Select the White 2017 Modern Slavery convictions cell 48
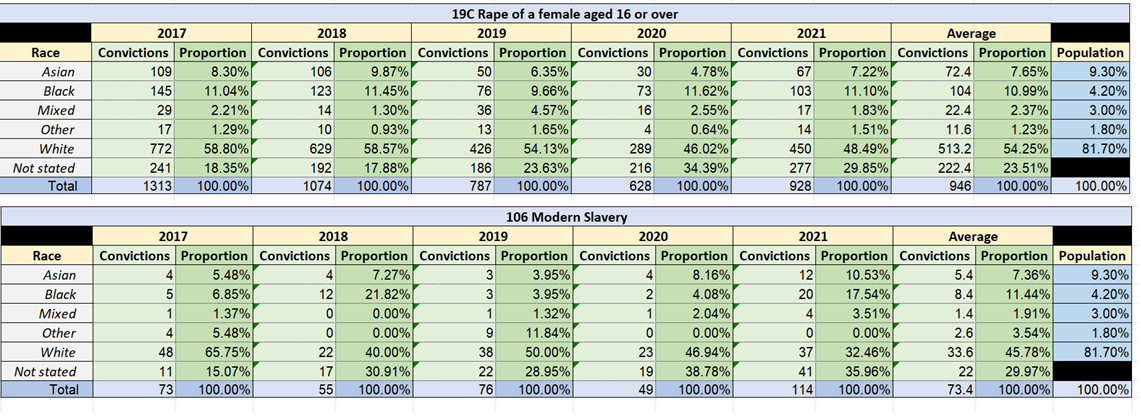 click(x=133, y=352)
